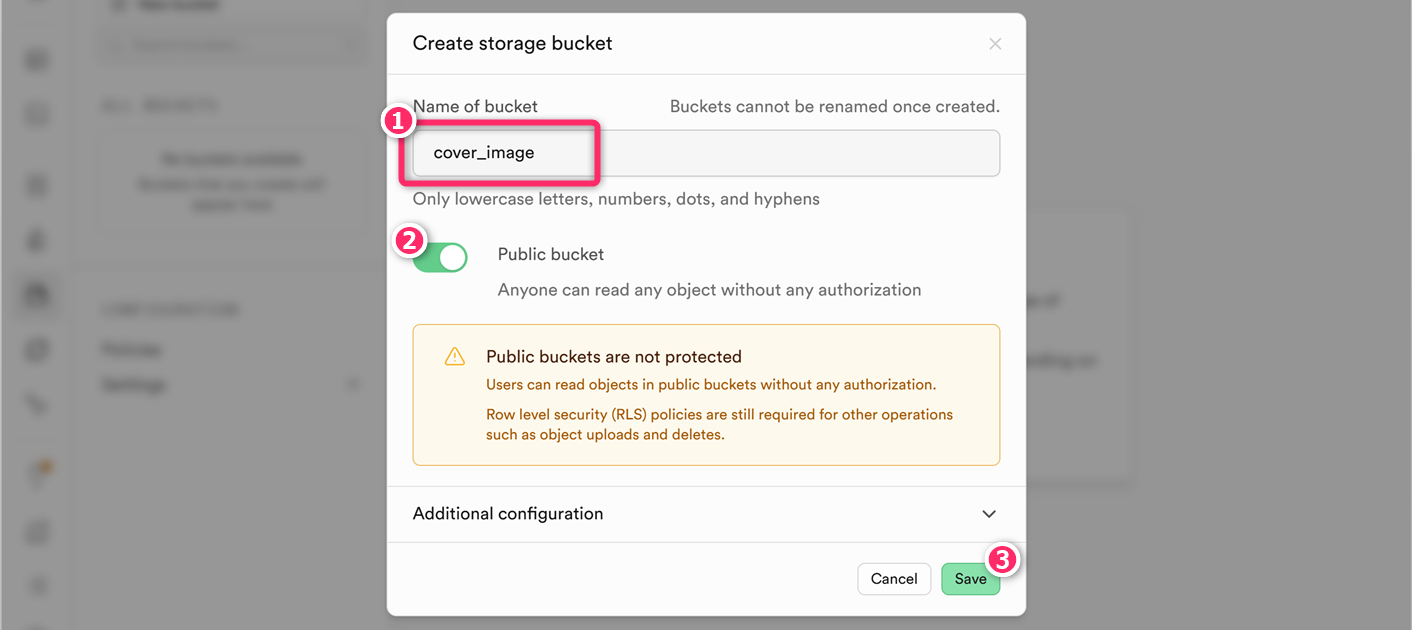Select Policies under Configuration
This screenshot has height=630, width=1412.
(132, 350)
